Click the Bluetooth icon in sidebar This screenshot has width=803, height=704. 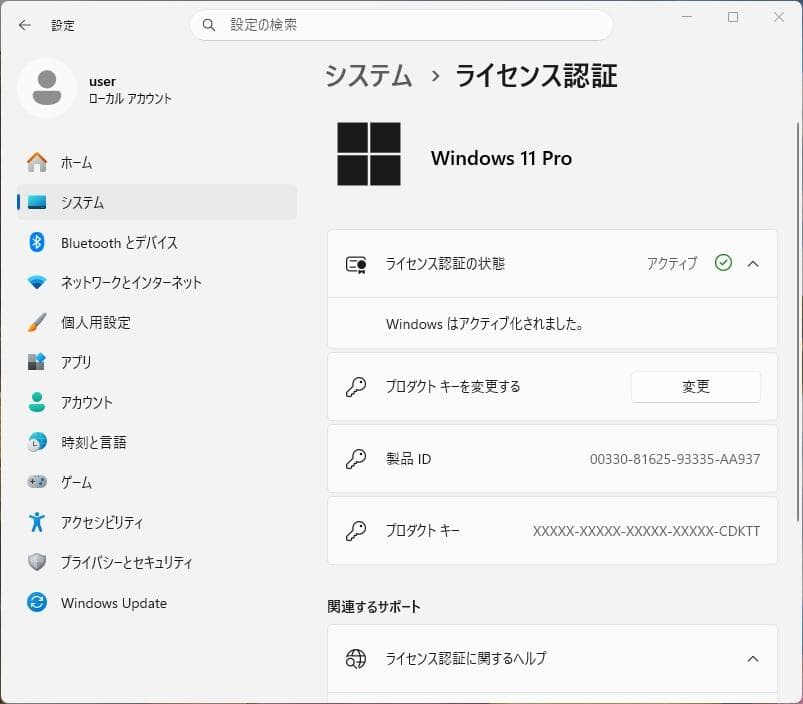click(37, 242)
